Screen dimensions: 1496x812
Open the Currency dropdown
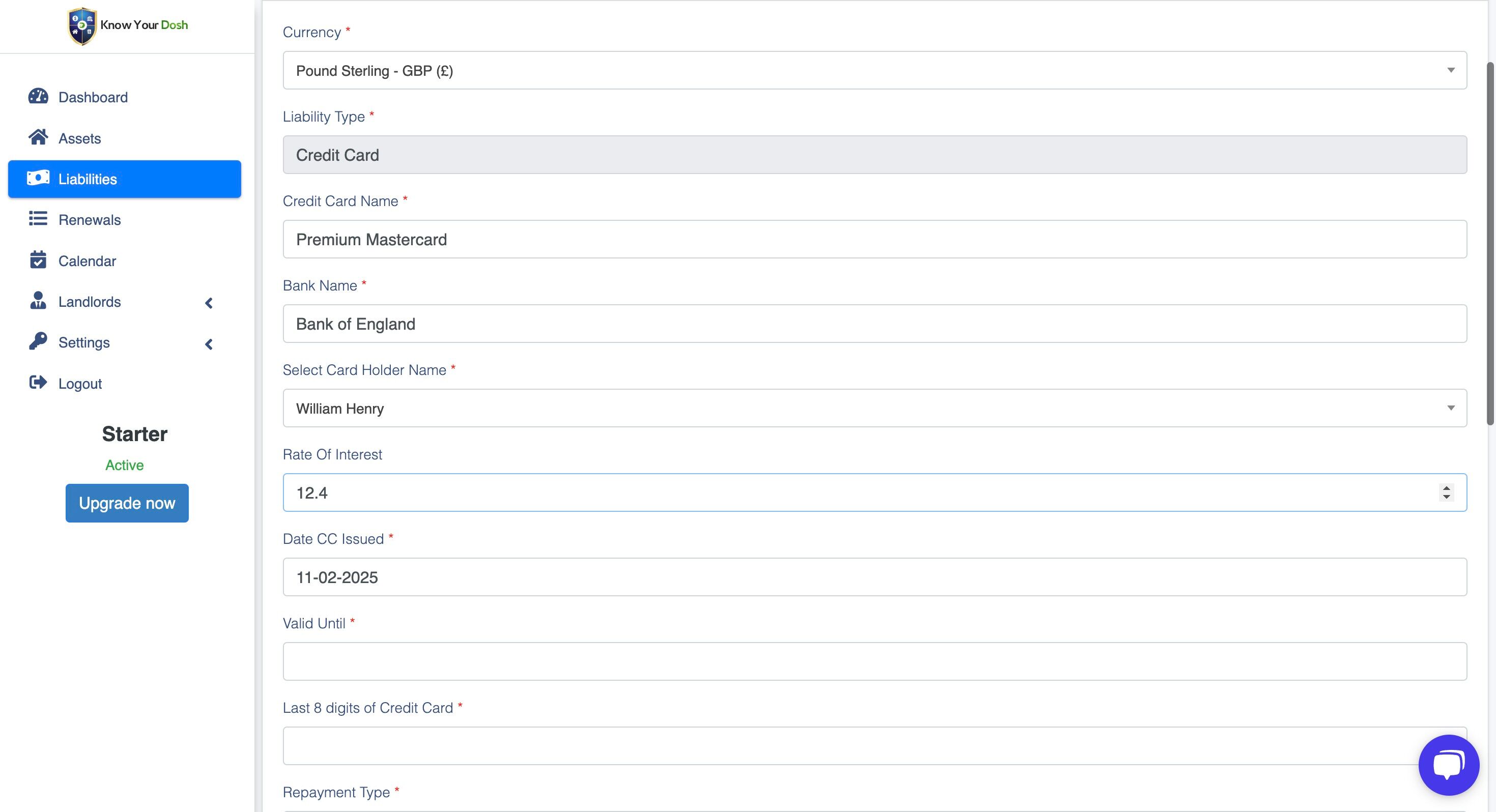[874, 70]
